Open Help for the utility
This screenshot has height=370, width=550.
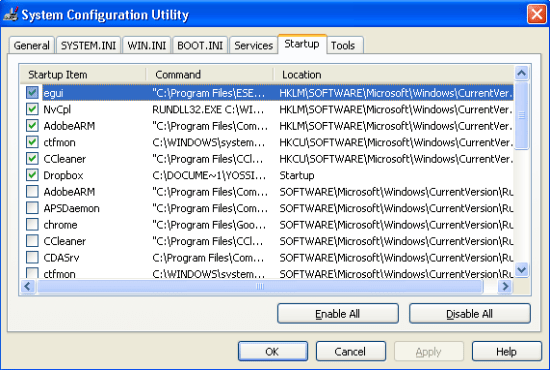click(507, 351)
